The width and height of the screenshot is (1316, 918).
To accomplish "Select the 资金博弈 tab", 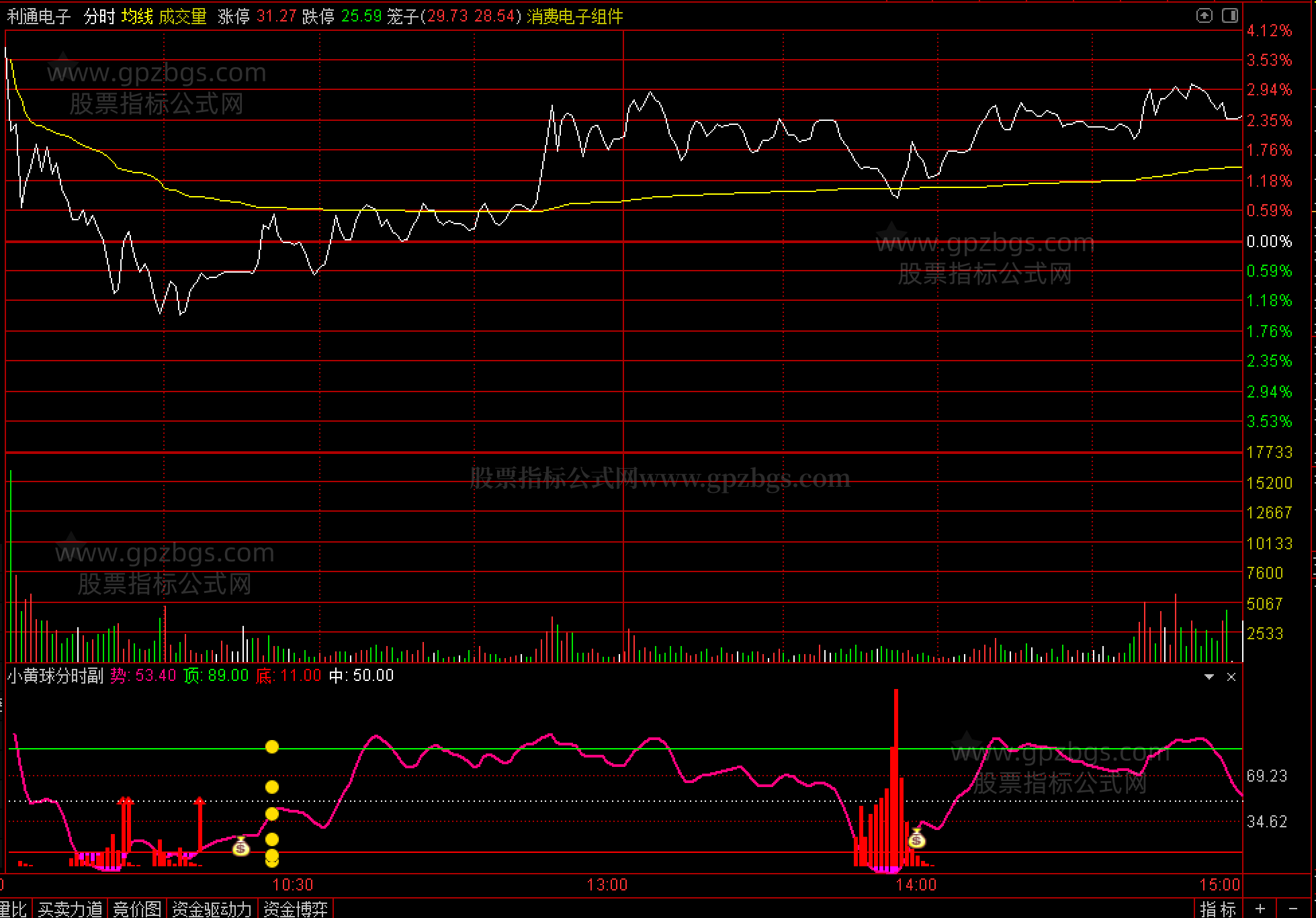I will point(296,909).
